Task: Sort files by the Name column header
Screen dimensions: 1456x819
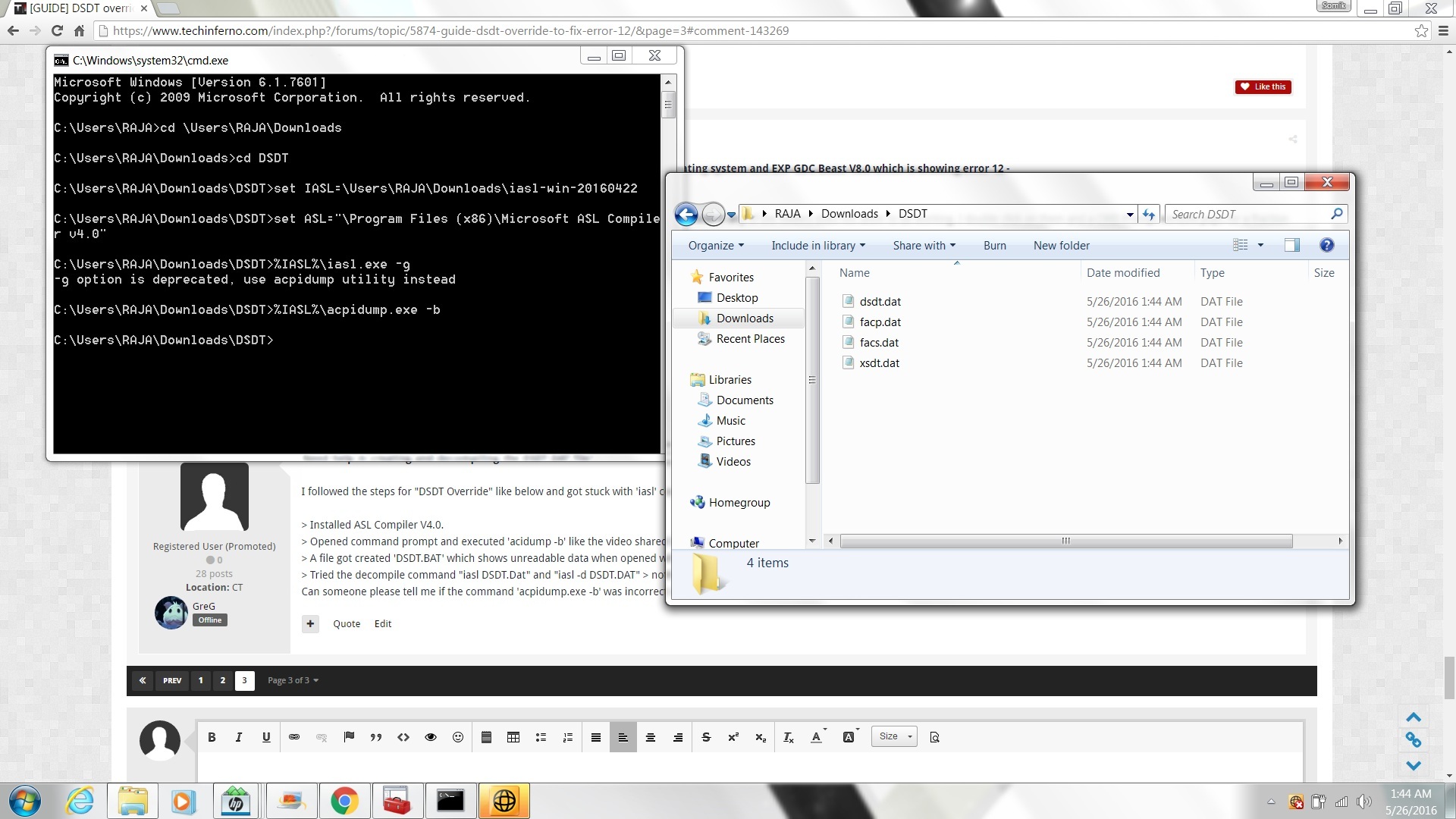Action: point(957,273)
